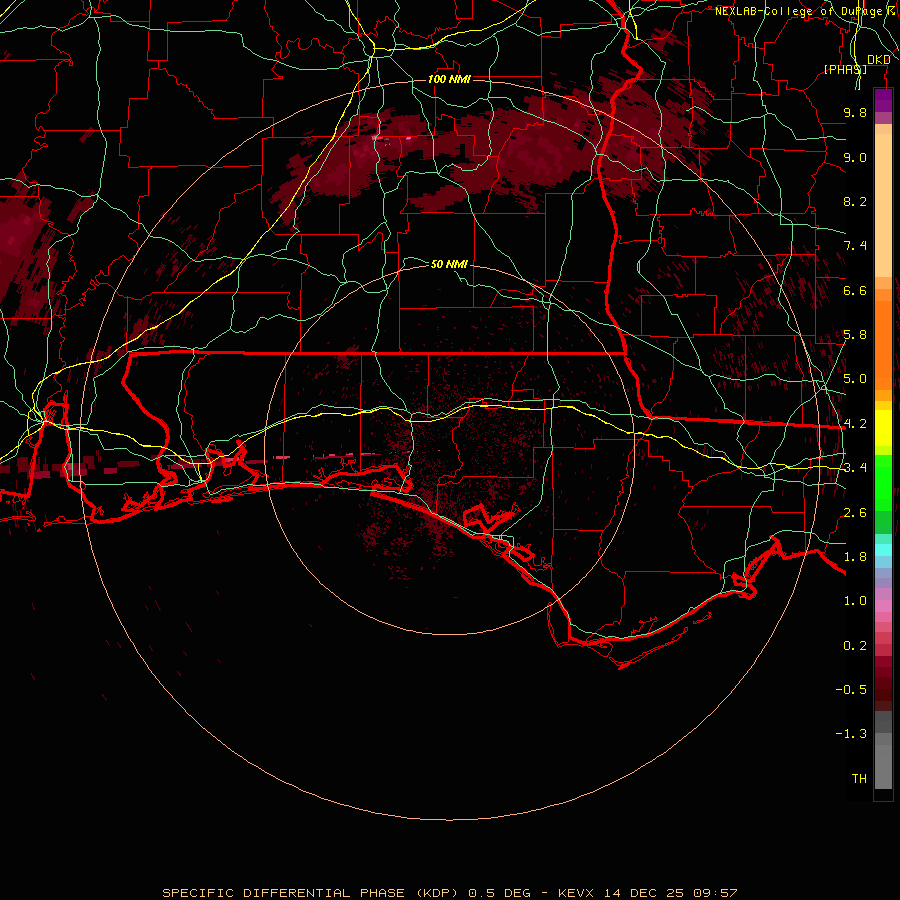900x900 pixels.
Task: Click the KEVX radar site identifier
Action: (577, 893)
